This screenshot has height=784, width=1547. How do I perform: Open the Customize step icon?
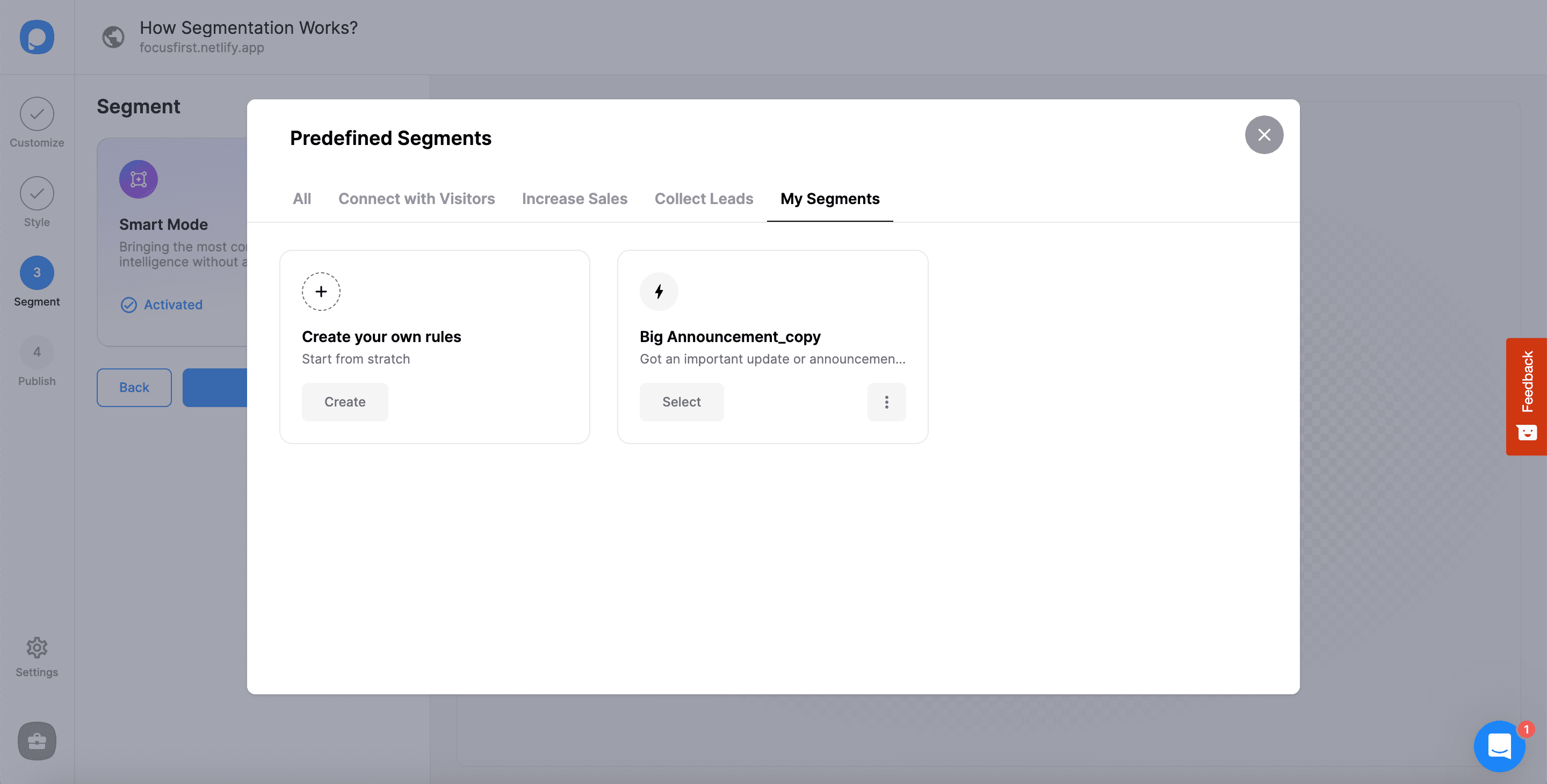coord(37,113)
